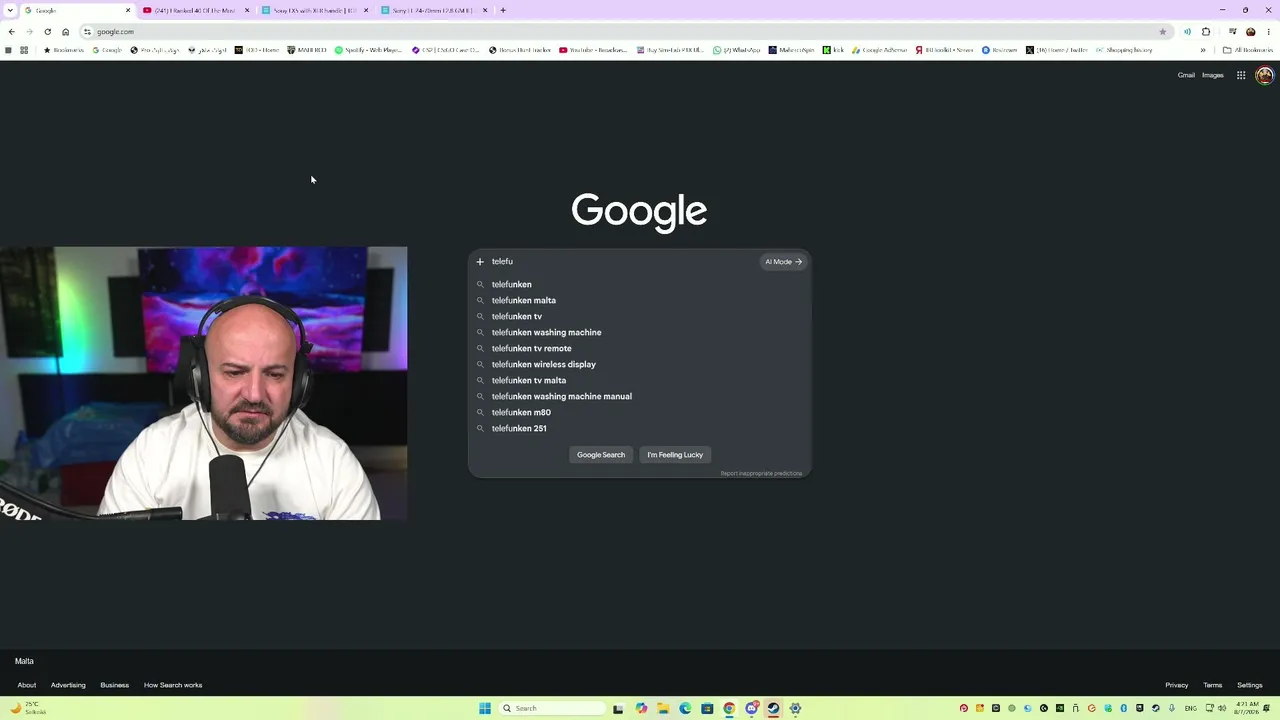Screen dimensions: 1280x720
Task: Open the Spotify Web Player bookmark
Action: (368, 50)
